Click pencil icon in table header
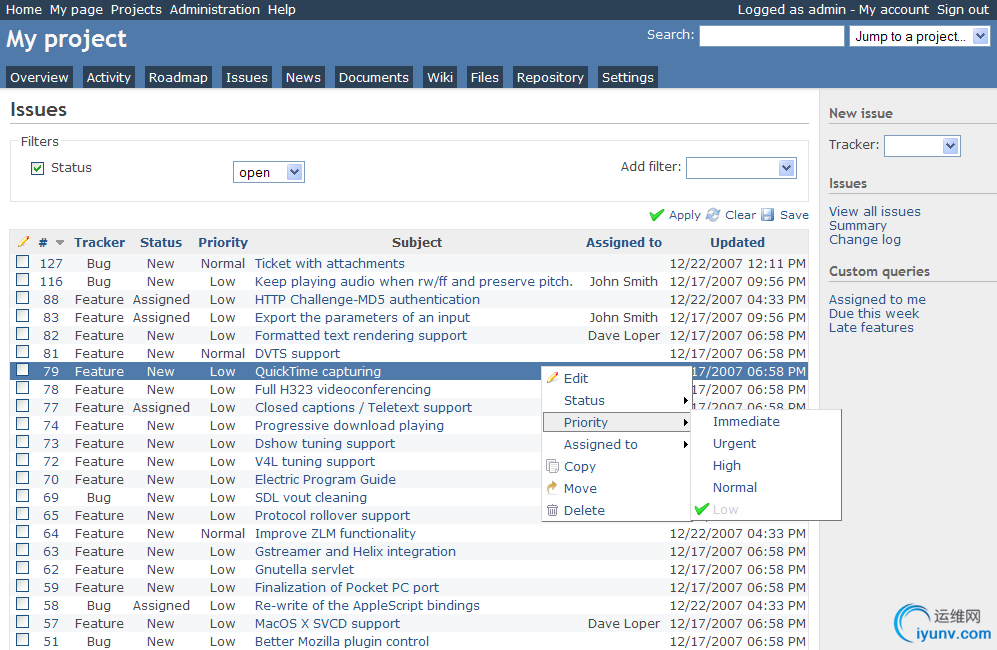Viewport: 997px width, 650px height. tap(24, 242)
